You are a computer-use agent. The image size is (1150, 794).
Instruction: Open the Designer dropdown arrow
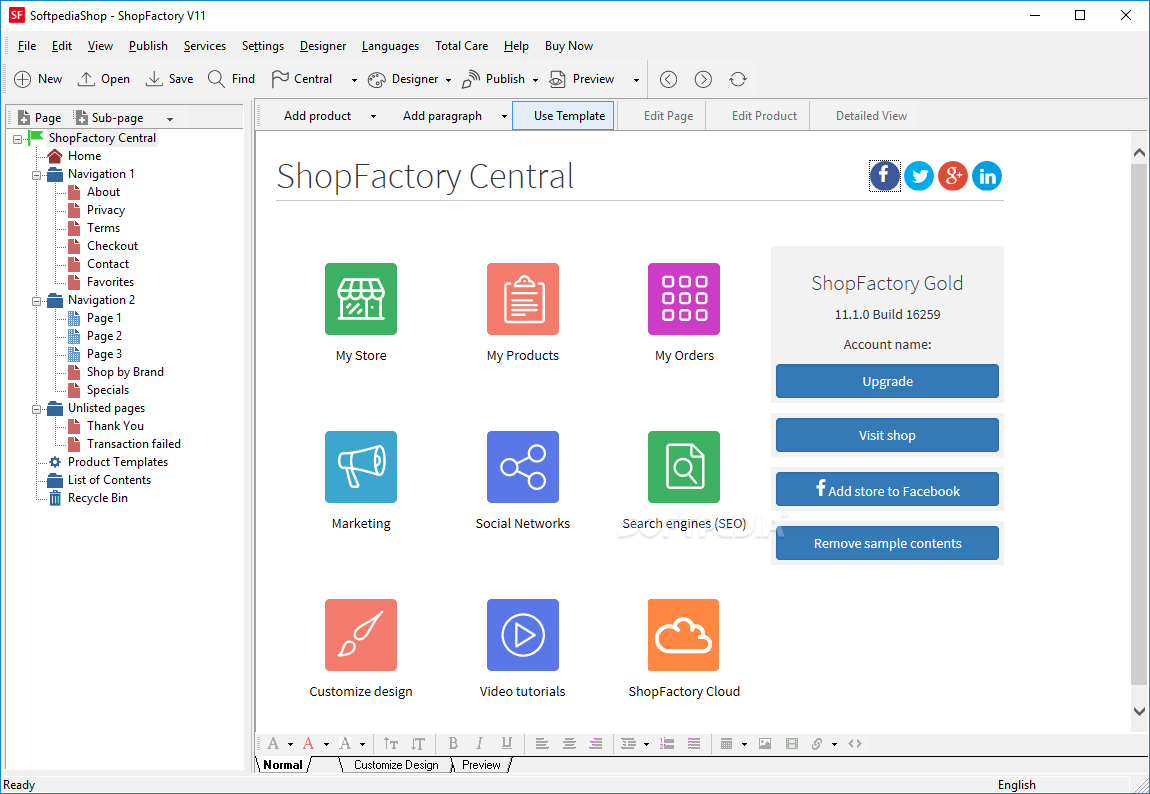448,80
